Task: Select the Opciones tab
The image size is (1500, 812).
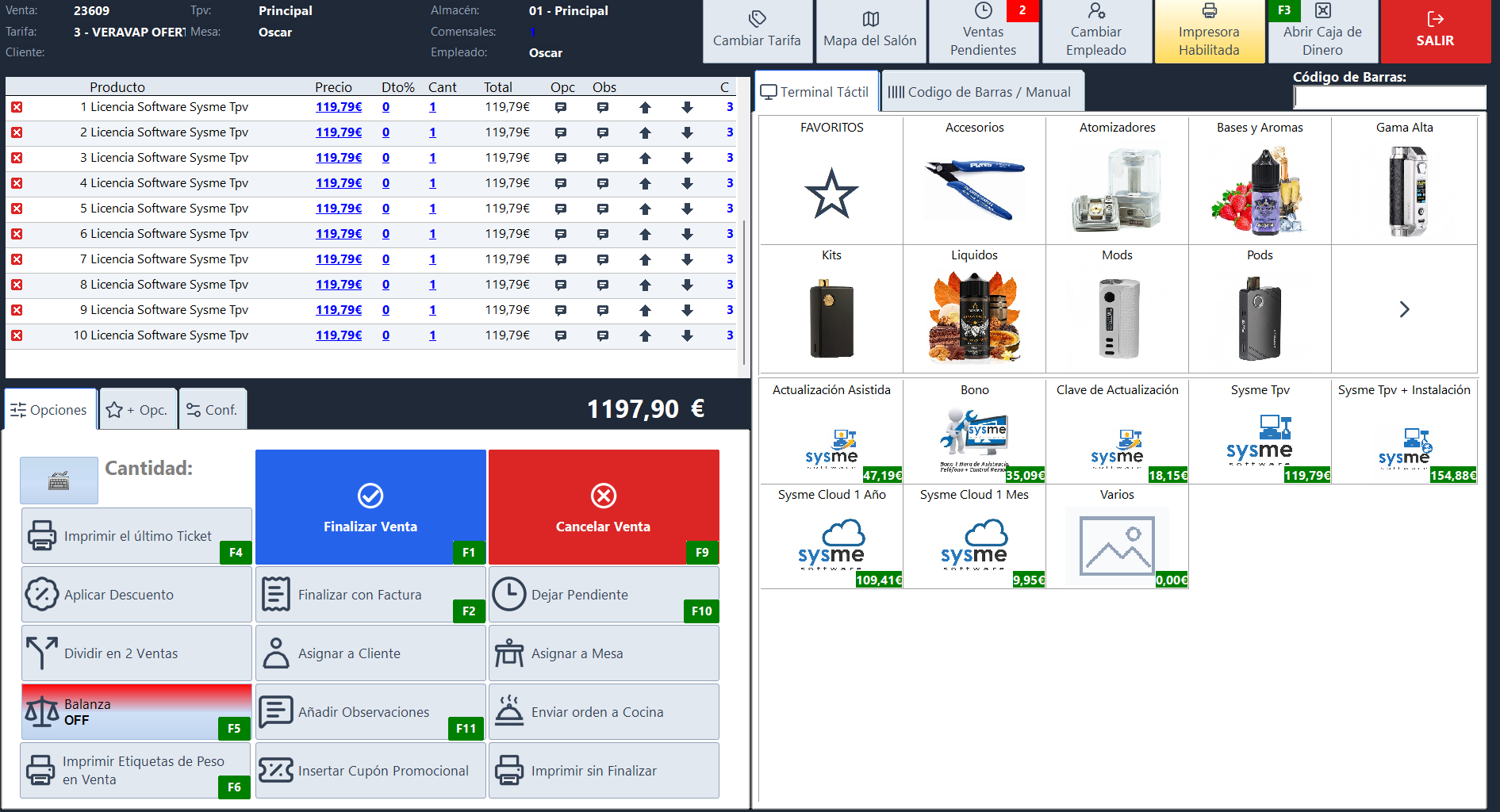Action: [x=50, y=410]
